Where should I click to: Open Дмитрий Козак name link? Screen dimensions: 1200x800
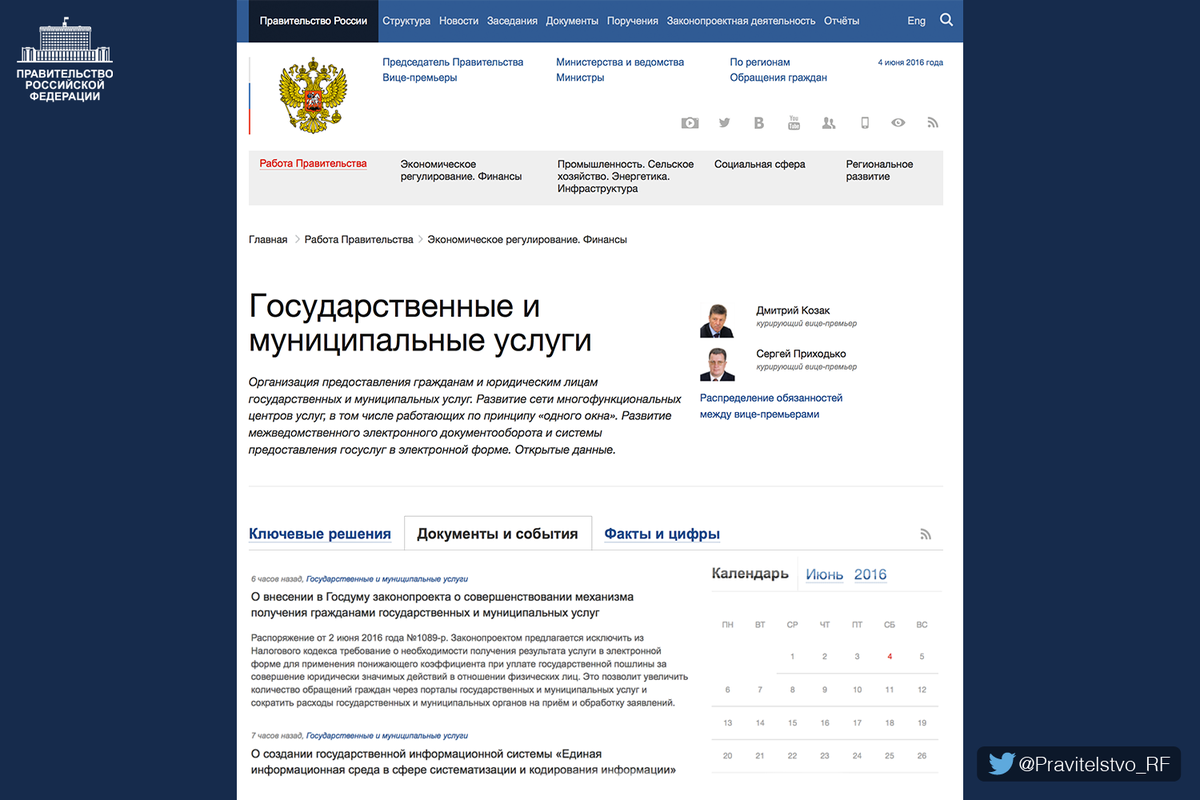(793, 311)
